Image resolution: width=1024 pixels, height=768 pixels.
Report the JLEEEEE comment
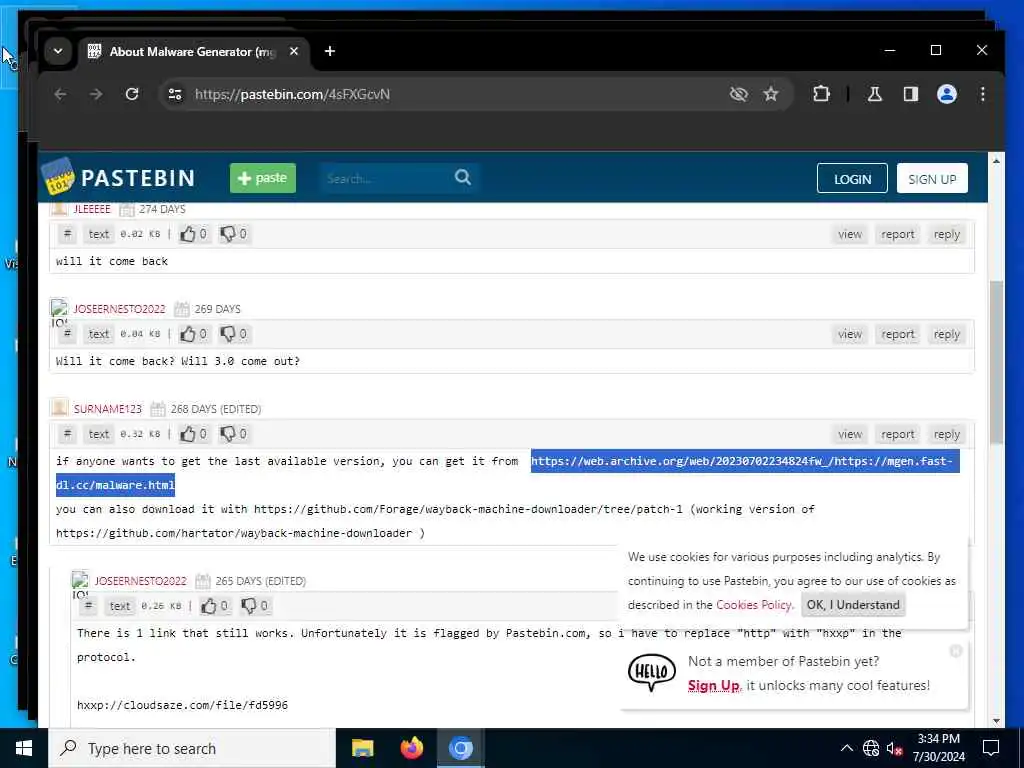[897, 234]
